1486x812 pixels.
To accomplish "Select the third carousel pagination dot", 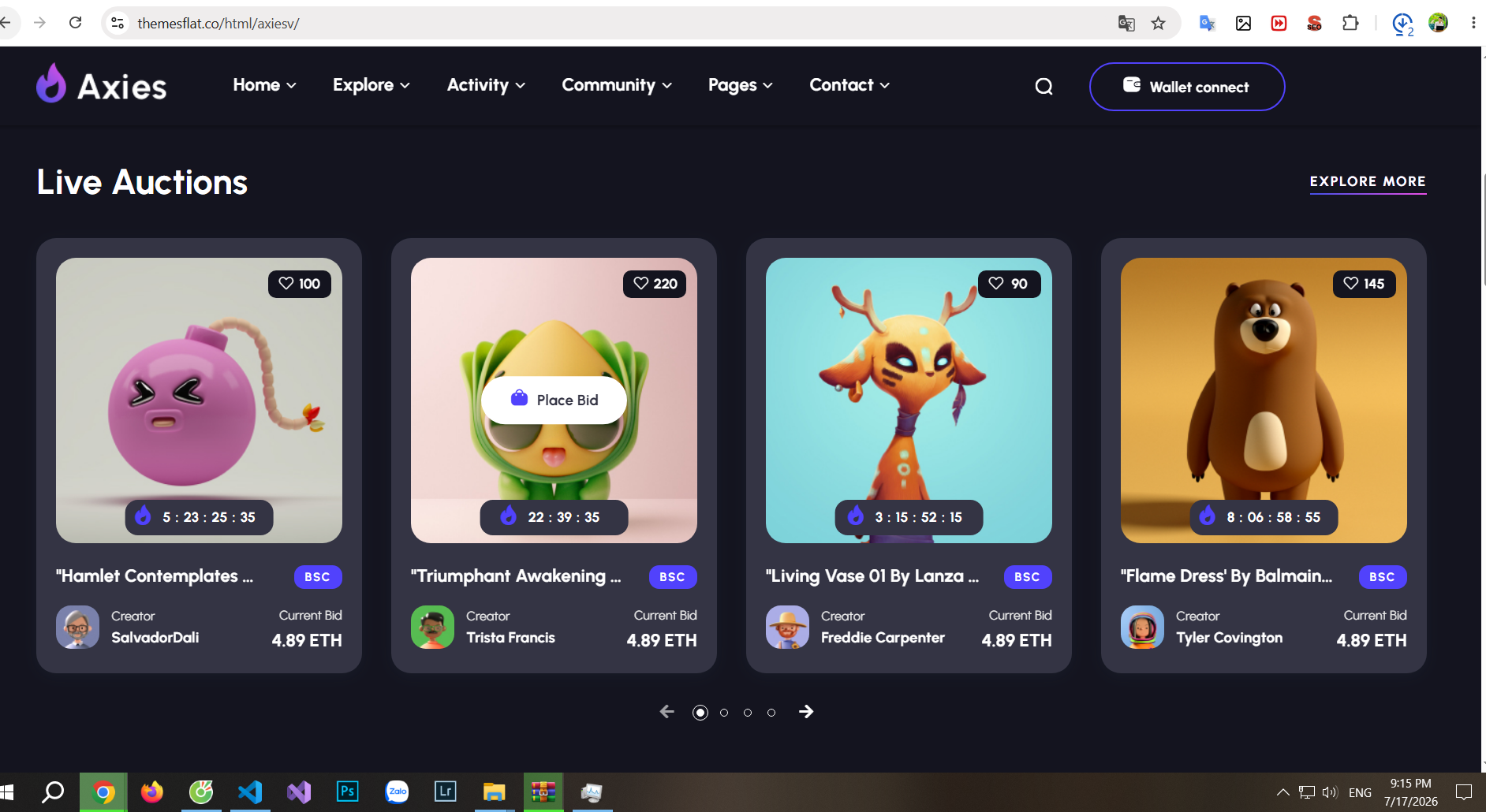I will click(748, 713).
